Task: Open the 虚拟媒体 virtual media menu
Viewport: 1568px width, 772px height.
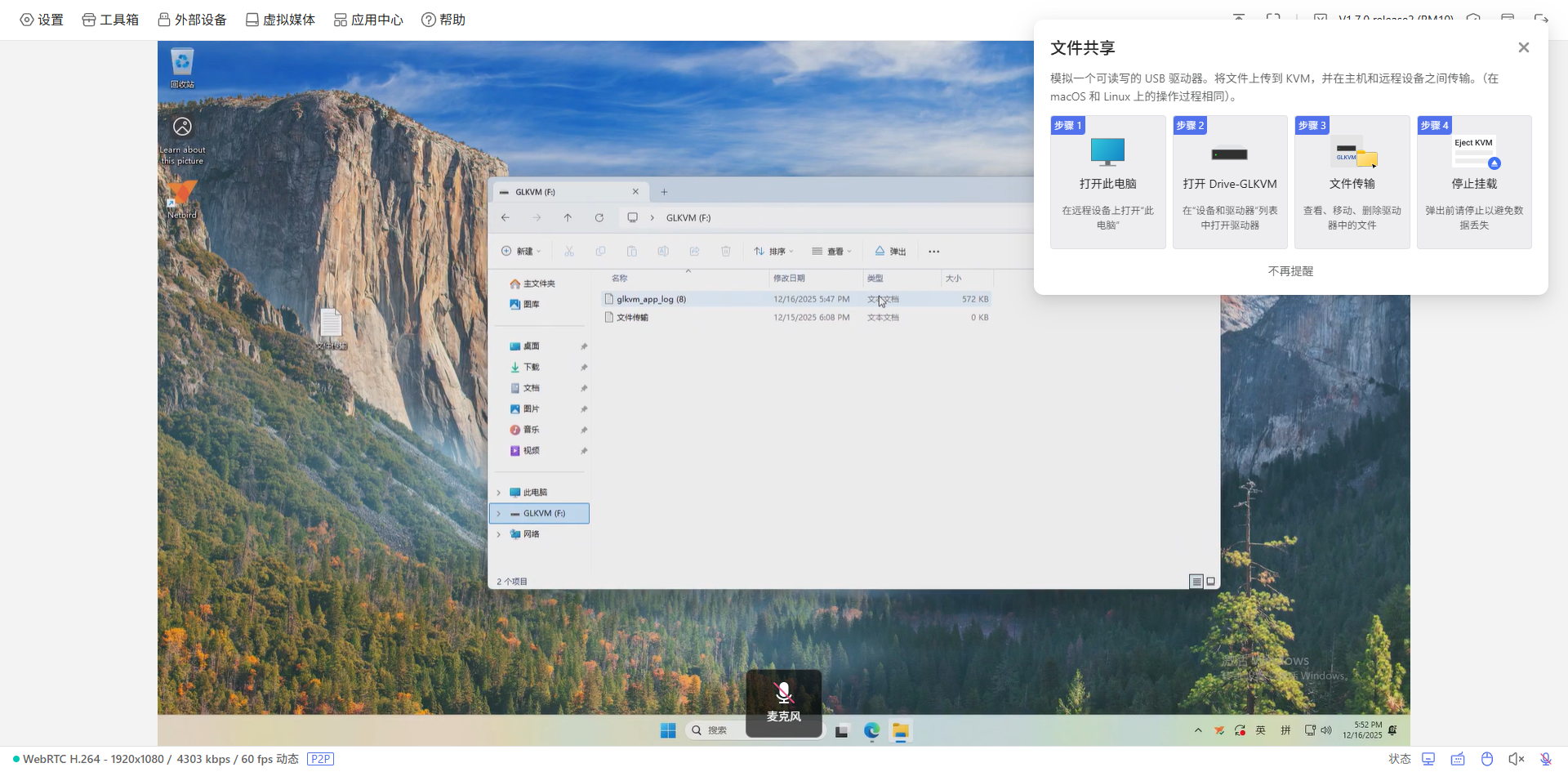Action: tap(280, 20)
